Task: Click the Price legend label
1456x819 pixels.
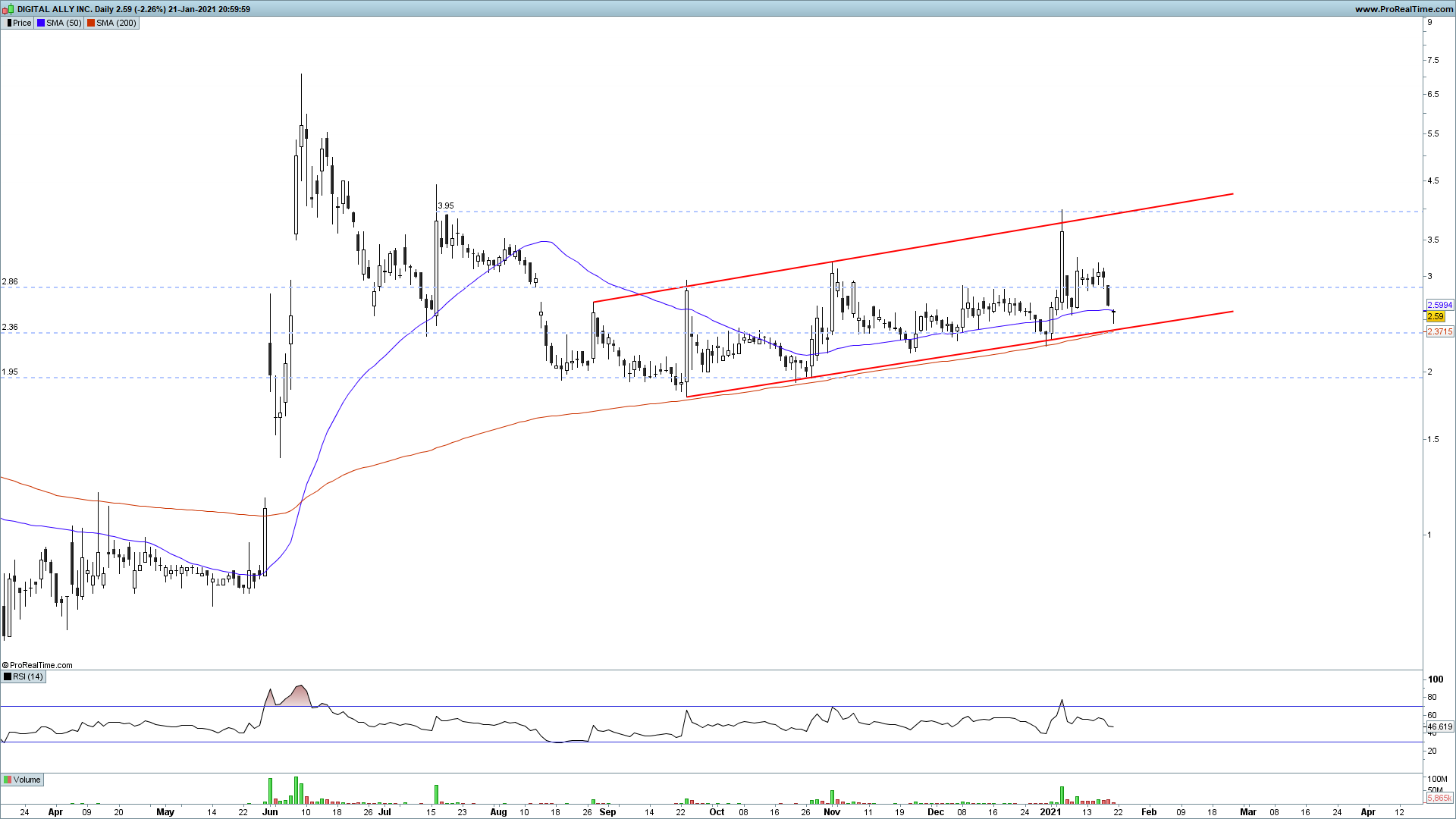Action: pos(22,23)
